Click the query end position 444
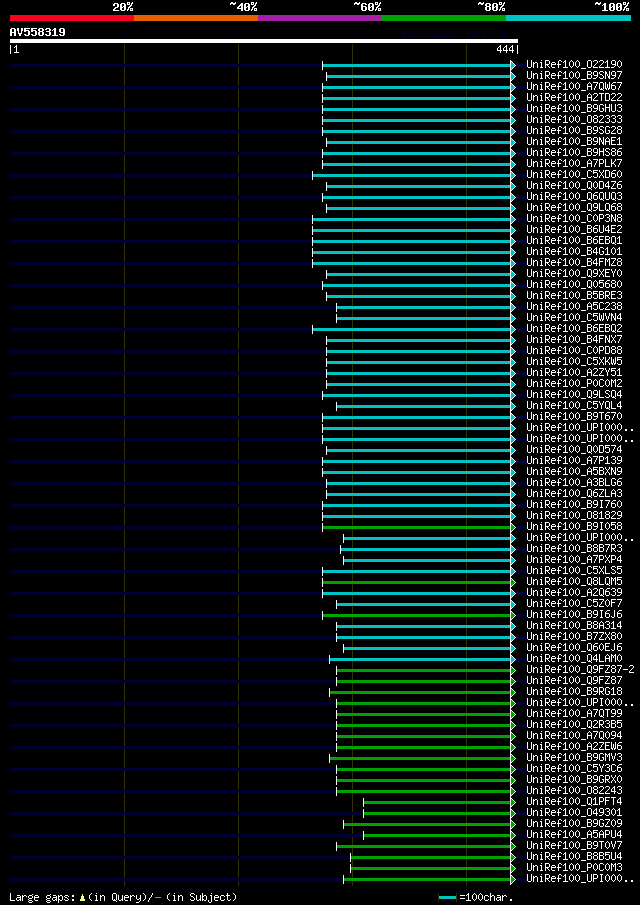Image resolution: width=640 pixels, height=905 pixels. [x=505, y=50]
